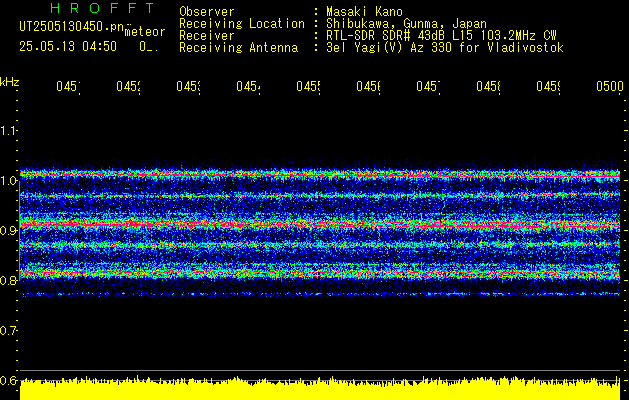Click the 0451 time axis marker

tap(68, 87)
